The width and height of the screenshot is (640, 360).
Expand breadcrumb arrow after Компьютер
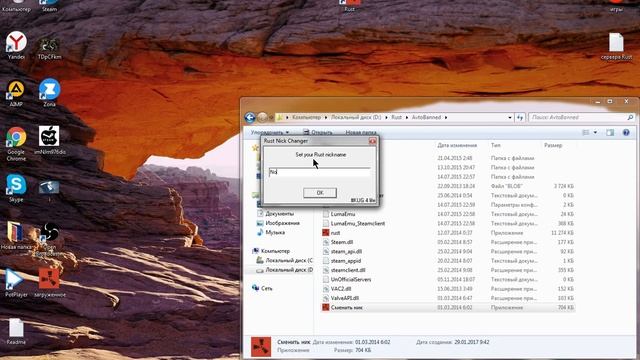point(326,118)
